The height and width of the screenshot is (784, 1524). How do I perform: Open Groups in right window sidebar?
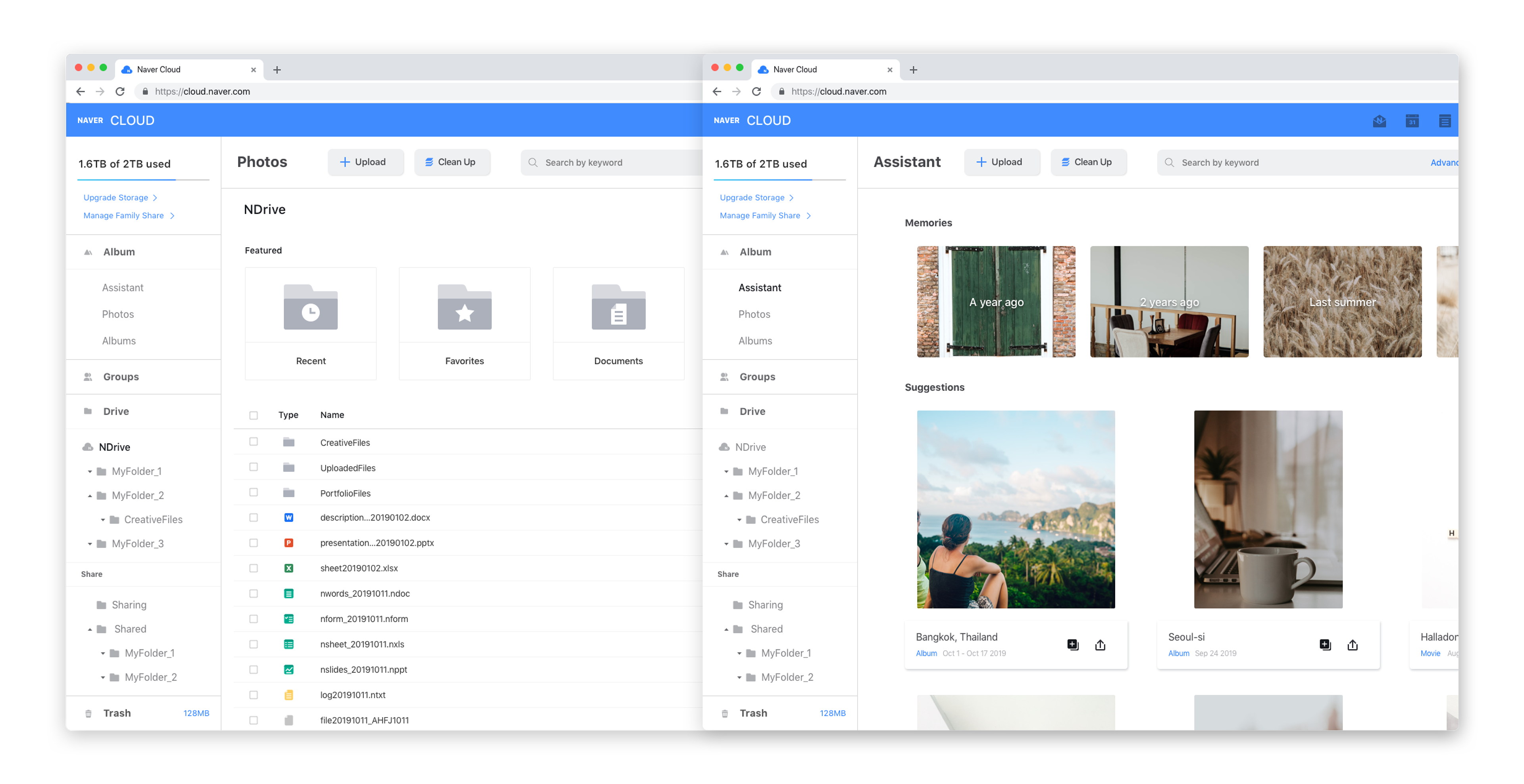pos(757,377)
